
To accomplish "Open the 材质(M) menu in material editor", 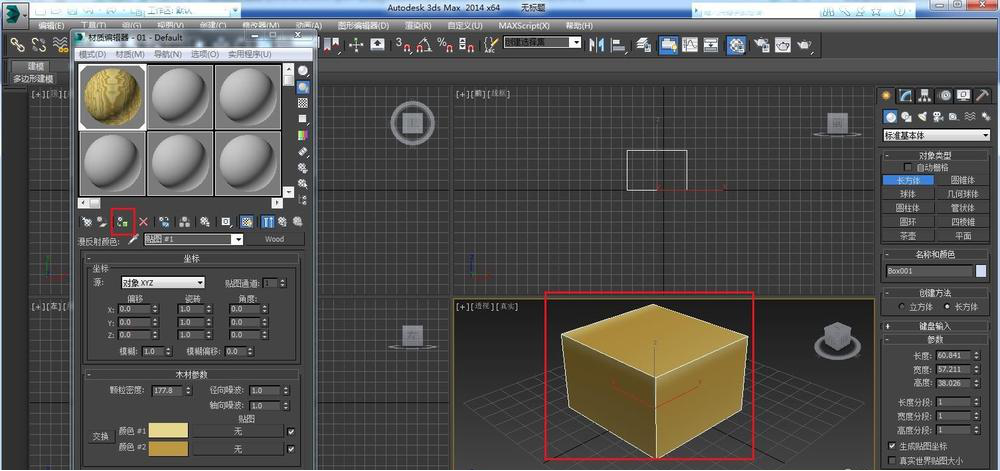I will pos(130,54).
